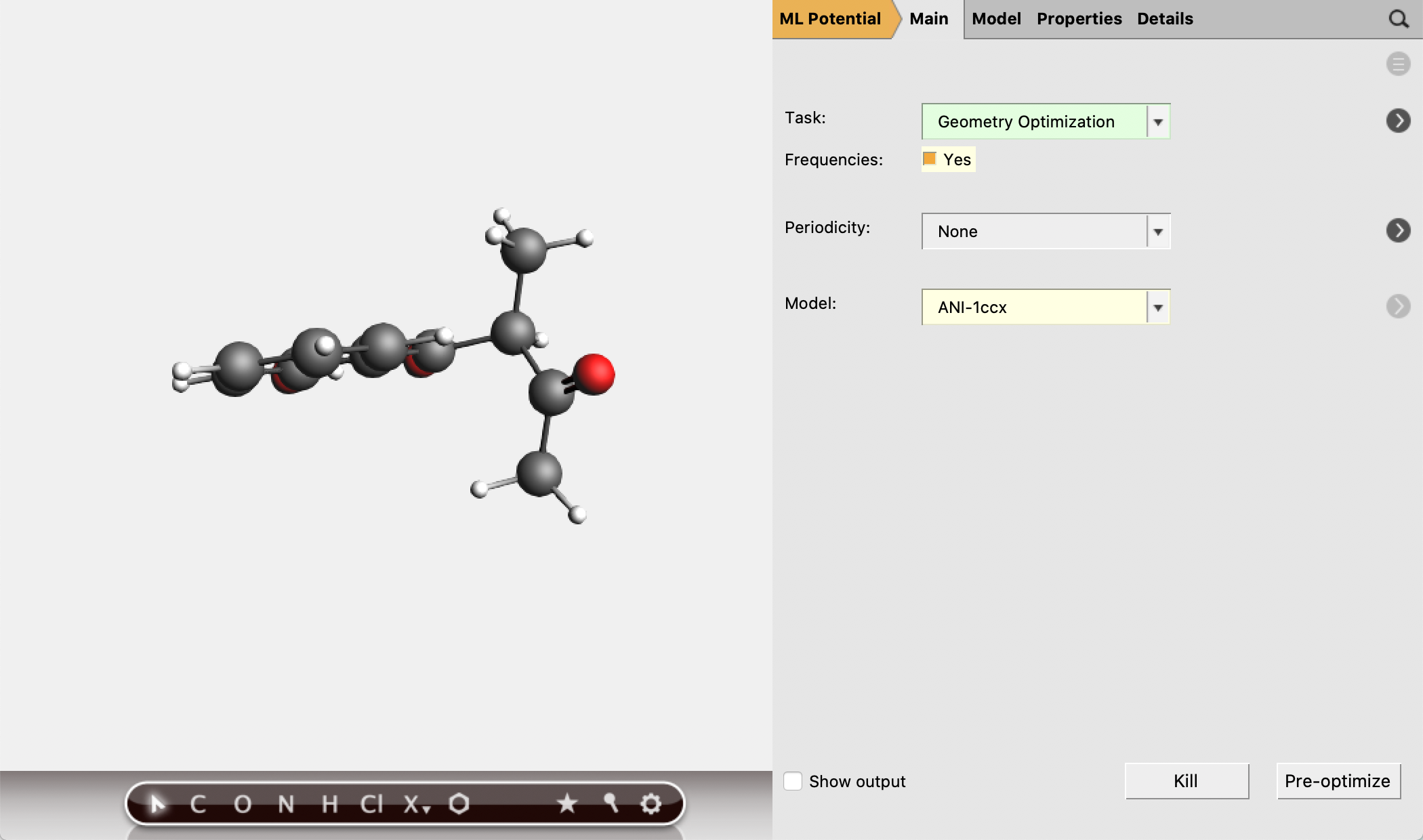1423x840 pixels.
Task: Switch to the Properties tab
Action: 1079,19
